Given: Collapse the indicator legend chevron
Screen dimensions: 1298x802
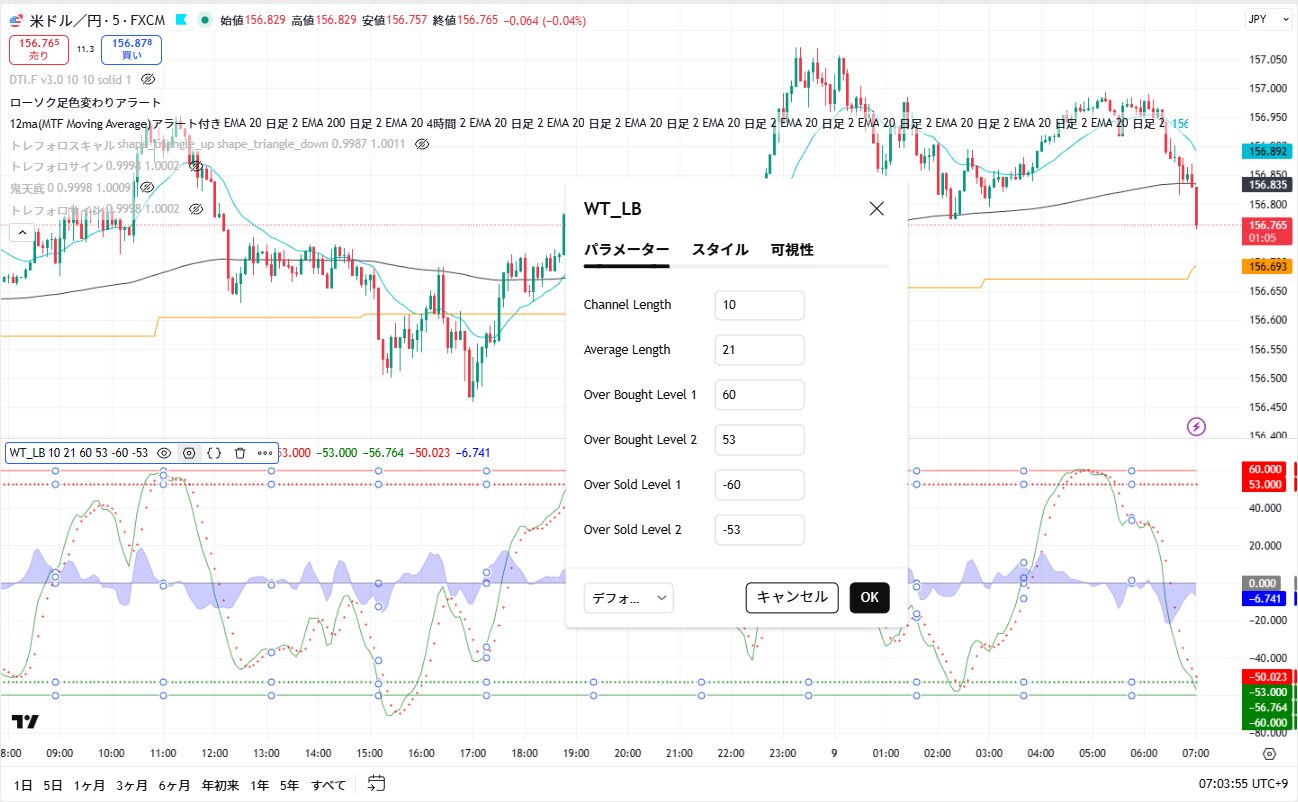Looking at the screenshot, I should 20,232.
